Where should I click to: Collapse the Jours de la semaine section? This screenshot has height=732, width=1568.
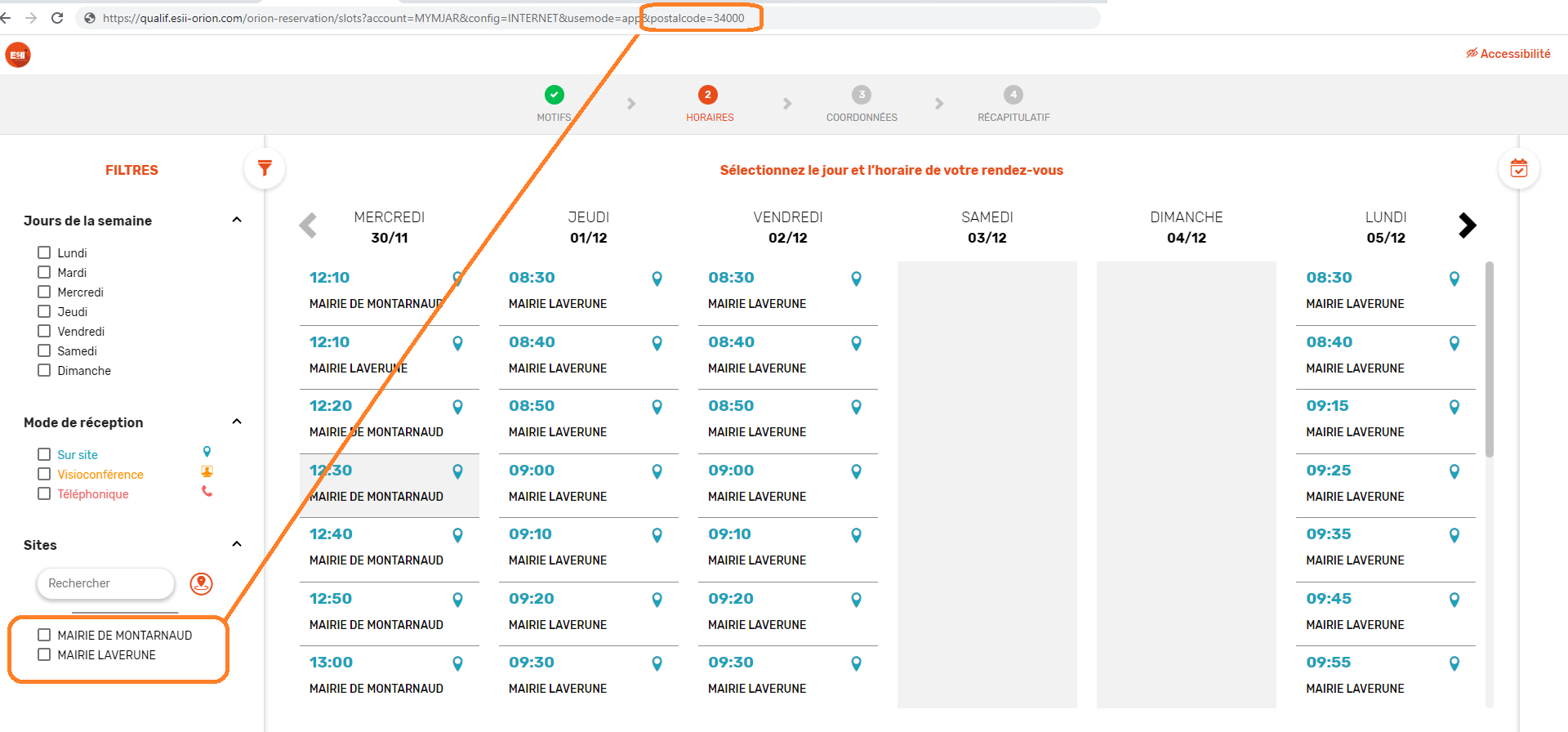point(237,220)
